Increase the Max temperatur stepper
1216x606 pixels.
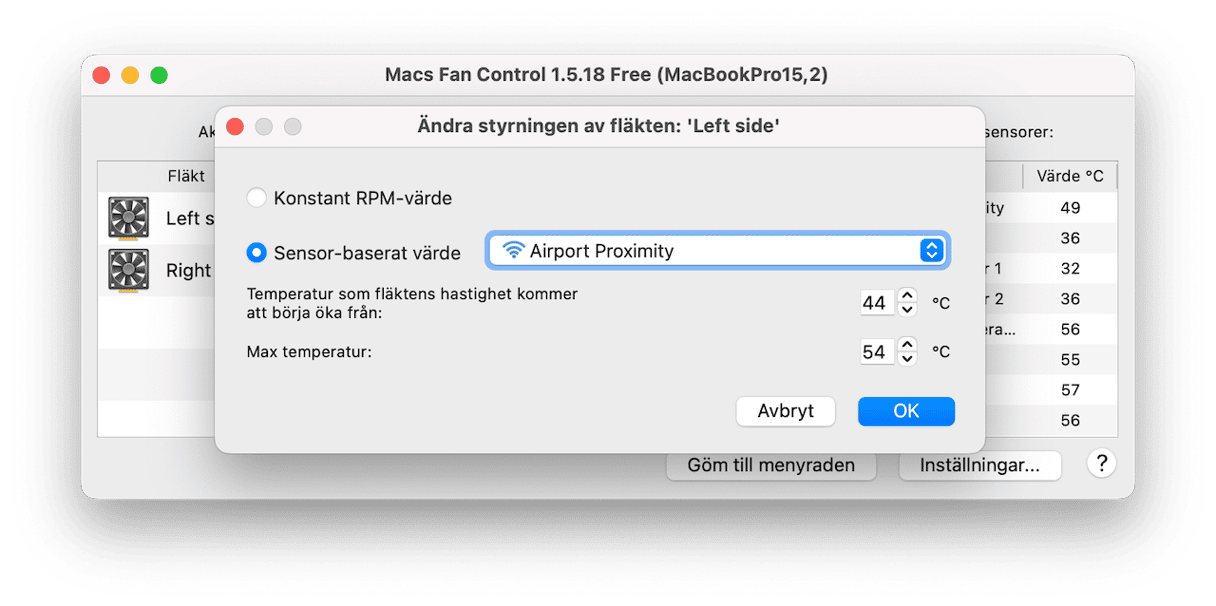pyautogui.click(x=907, y=344)
